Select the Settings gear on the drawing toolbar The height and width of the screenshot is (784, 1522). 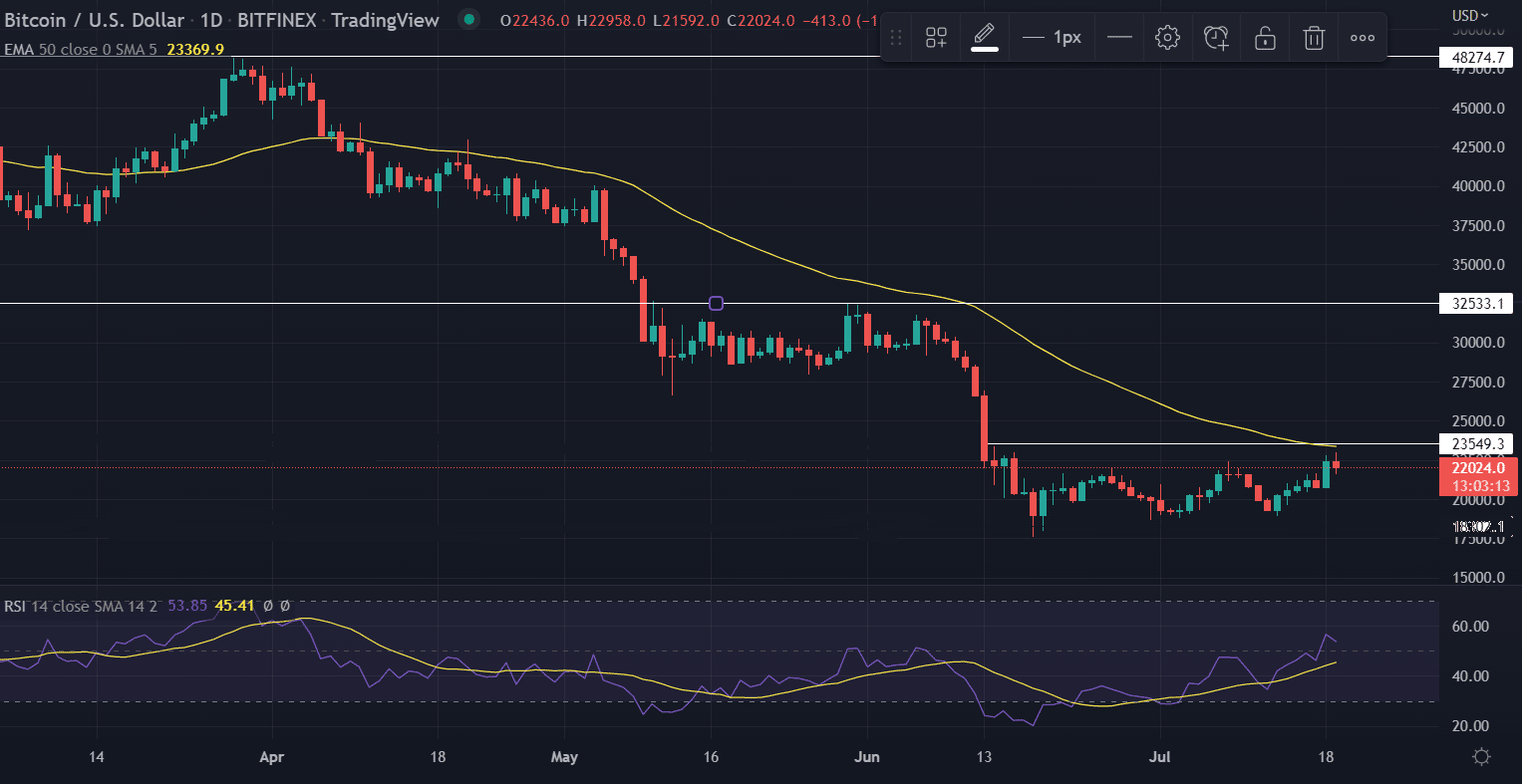(1166, 37)
